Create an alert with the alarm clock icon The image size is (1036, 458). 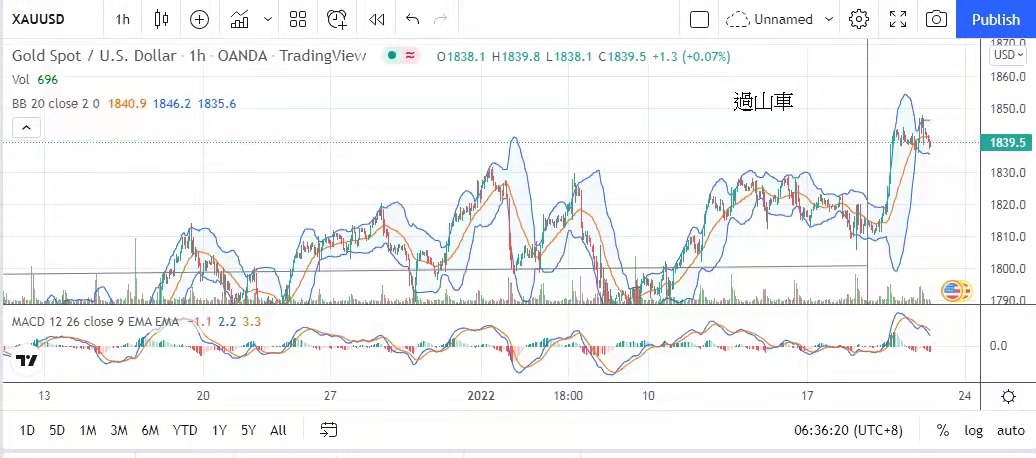pyautogui.click(x=338, y=19)
